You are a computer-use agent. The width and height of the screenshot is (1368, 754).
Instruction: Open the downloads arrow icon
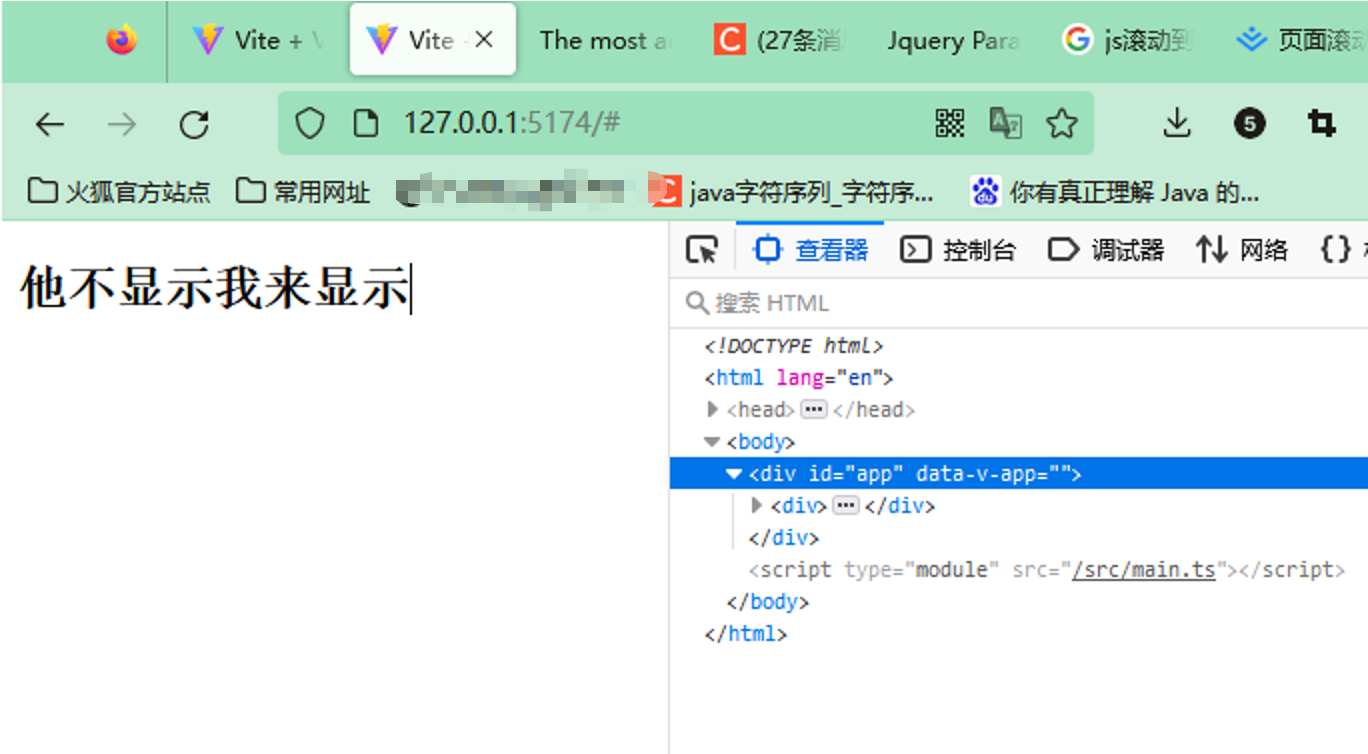point(1178,123)
